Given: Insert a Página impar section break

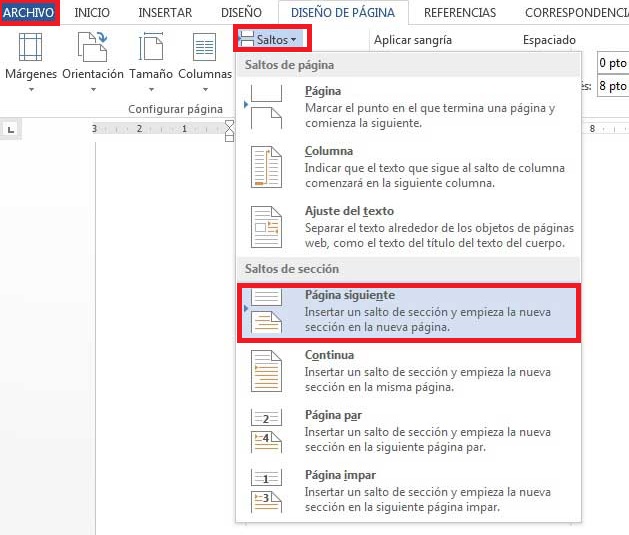Looking at the screenshot, I should point(408,491).
